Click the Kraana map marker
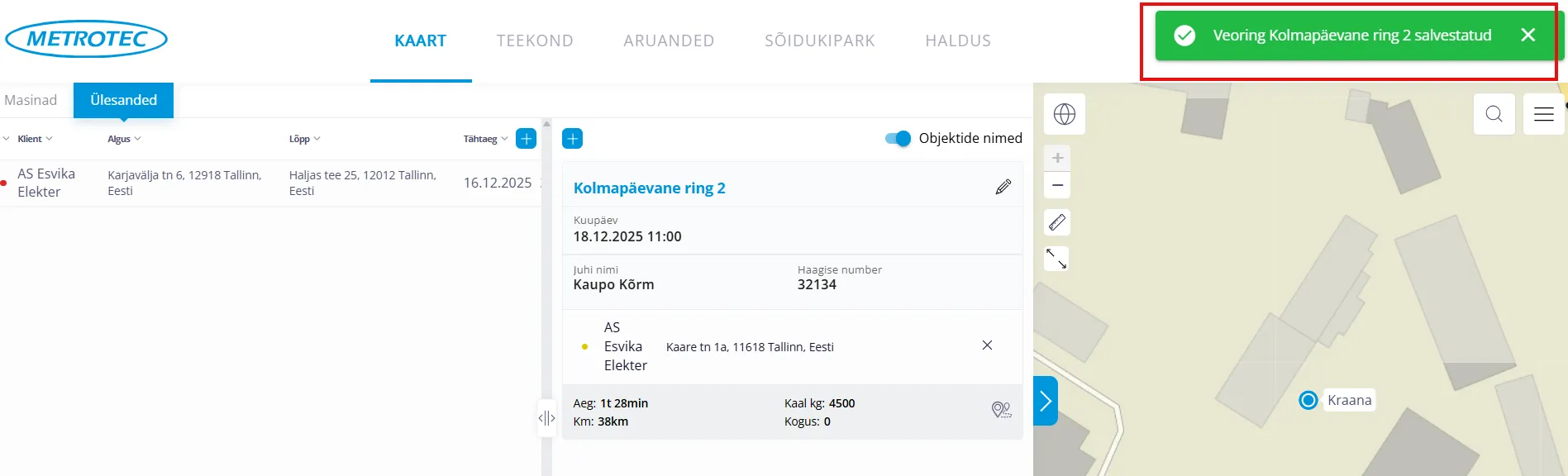The image size is (1568, 476). tap(1308, 400)
